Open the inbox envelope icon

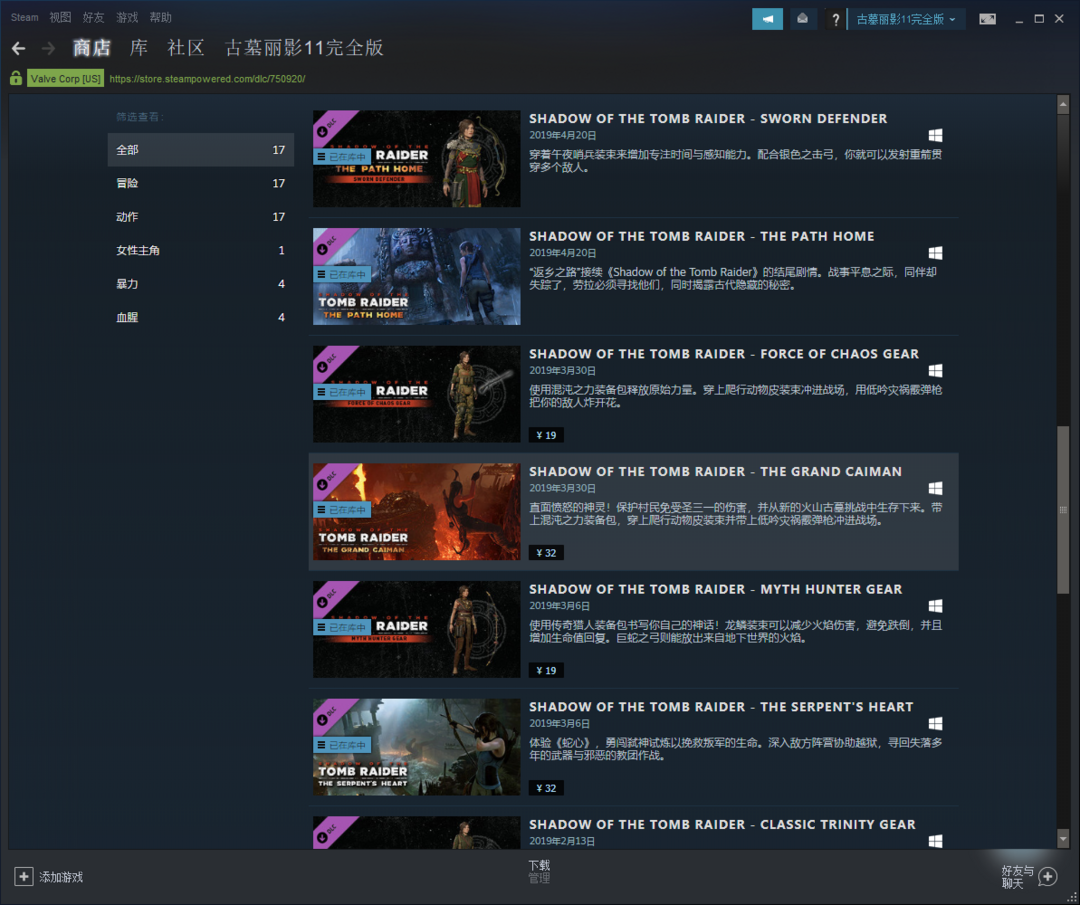pyautogui.click(x=802, y=19)
